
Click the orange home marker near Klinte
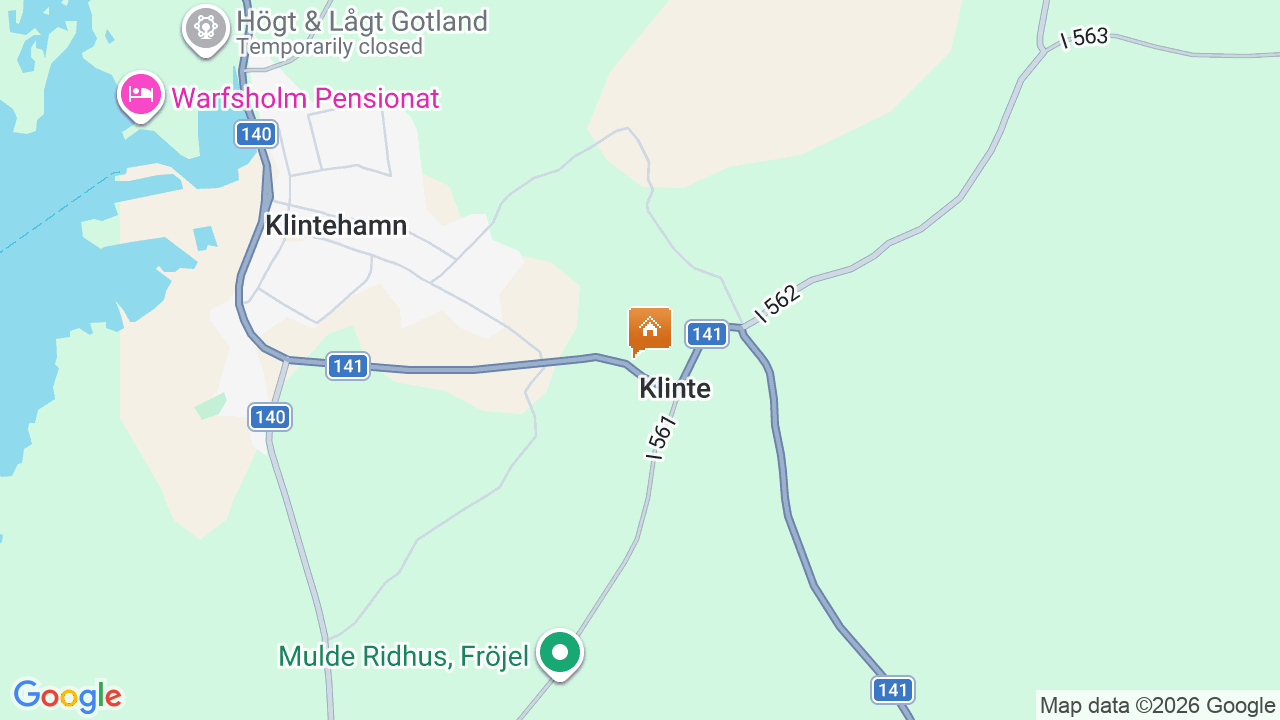(x=650, y=331)
